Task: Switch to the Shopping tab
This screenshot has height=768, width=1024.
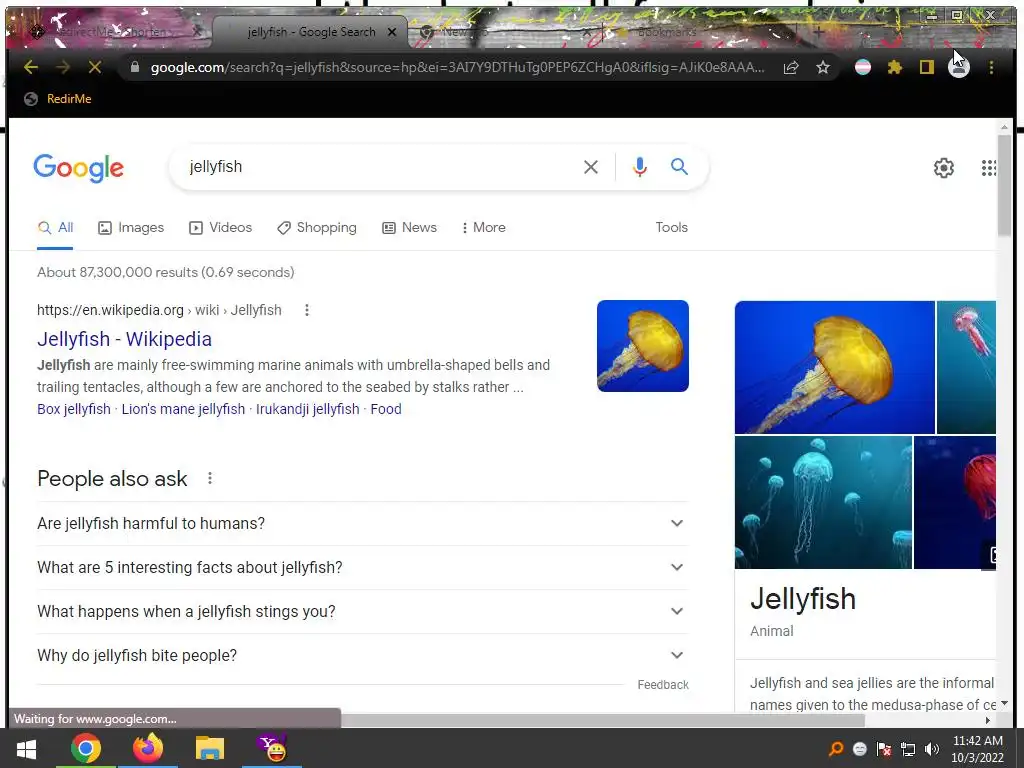Action: (x=317, y=227)
